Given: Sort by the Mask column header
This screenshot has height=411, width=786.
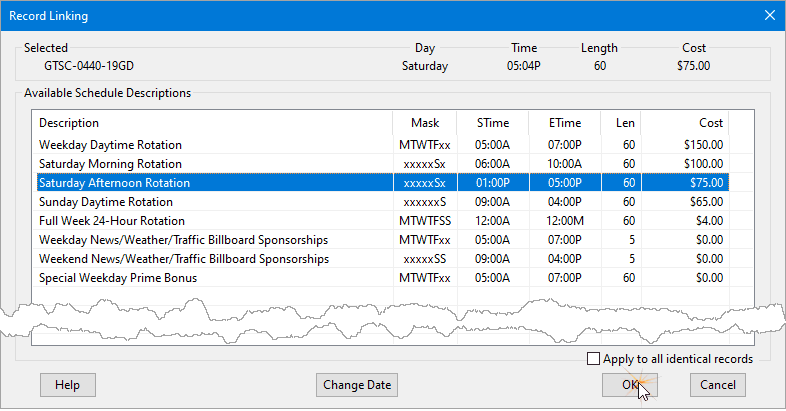Looking at the screenshot, I should coord(424,123).
